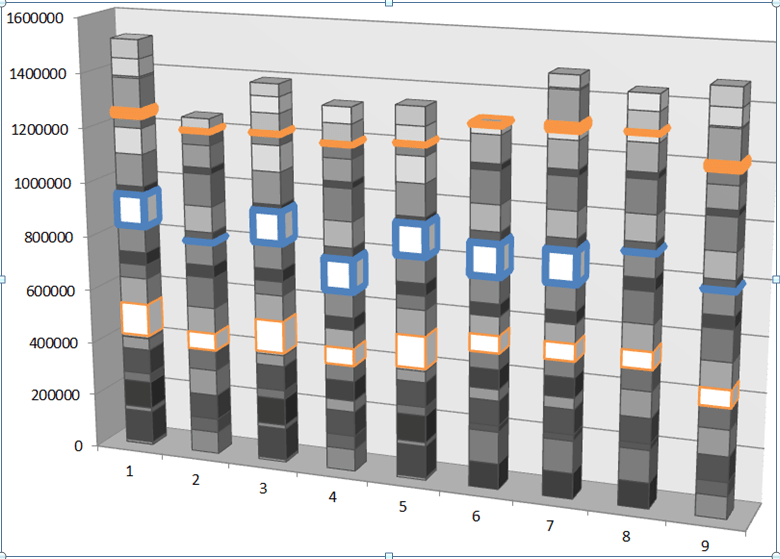Select the flat blue marker in column 9
The width and height of the screenshot is (780, 559).
click(x=721, y=288)
